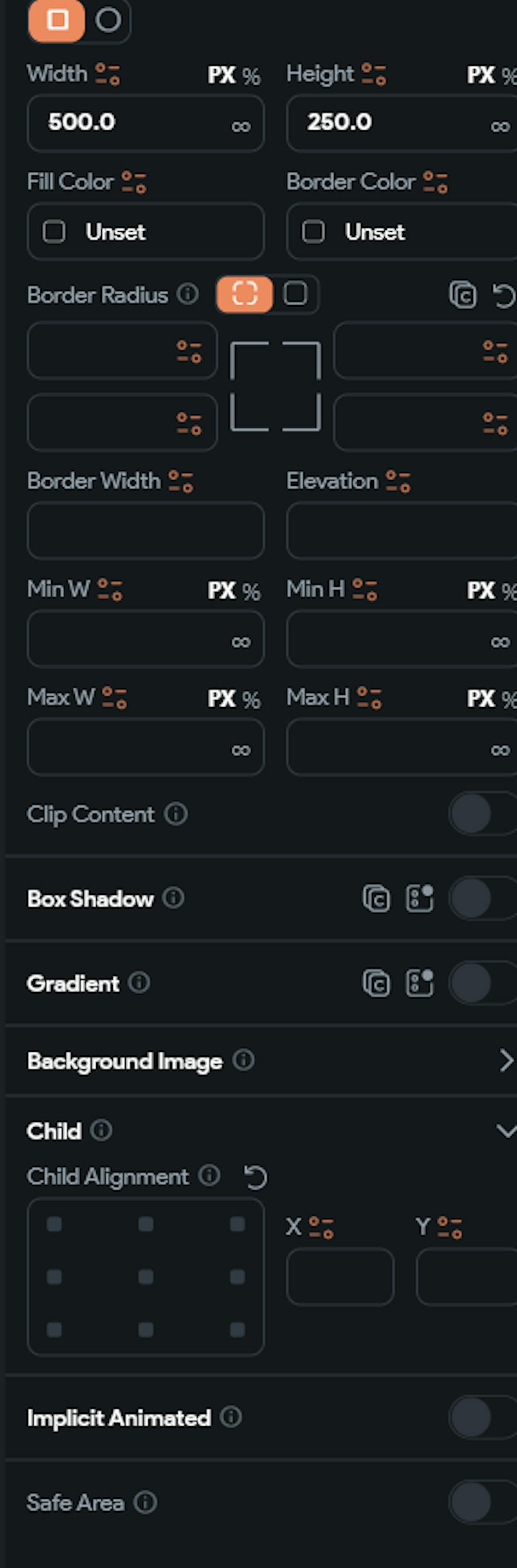Select center point in Child Alignment grid

tap(146, 1276)
